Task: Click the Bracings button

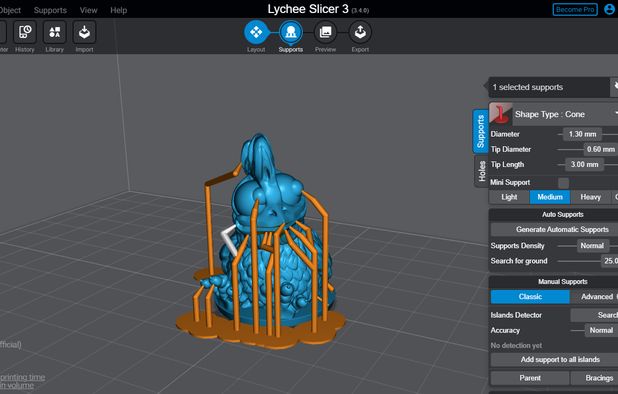Action: 595,378
